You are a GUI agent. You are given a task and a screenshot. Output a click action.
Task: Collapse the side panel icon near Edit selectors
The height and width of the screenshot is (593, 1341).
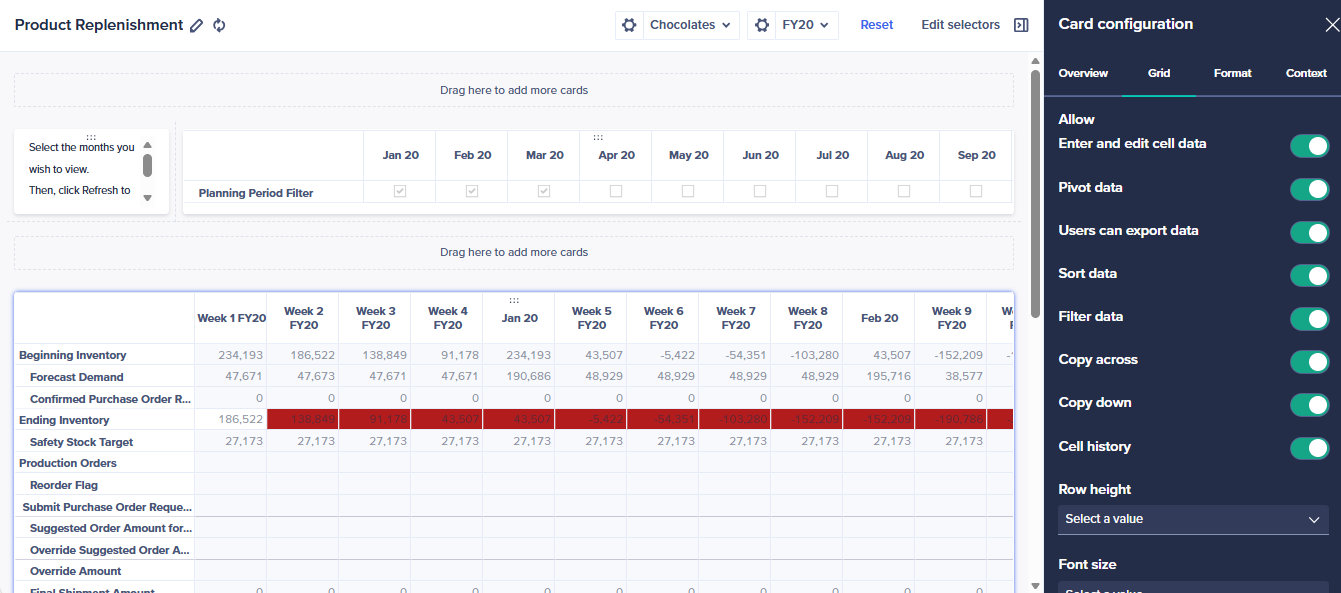1021,25
